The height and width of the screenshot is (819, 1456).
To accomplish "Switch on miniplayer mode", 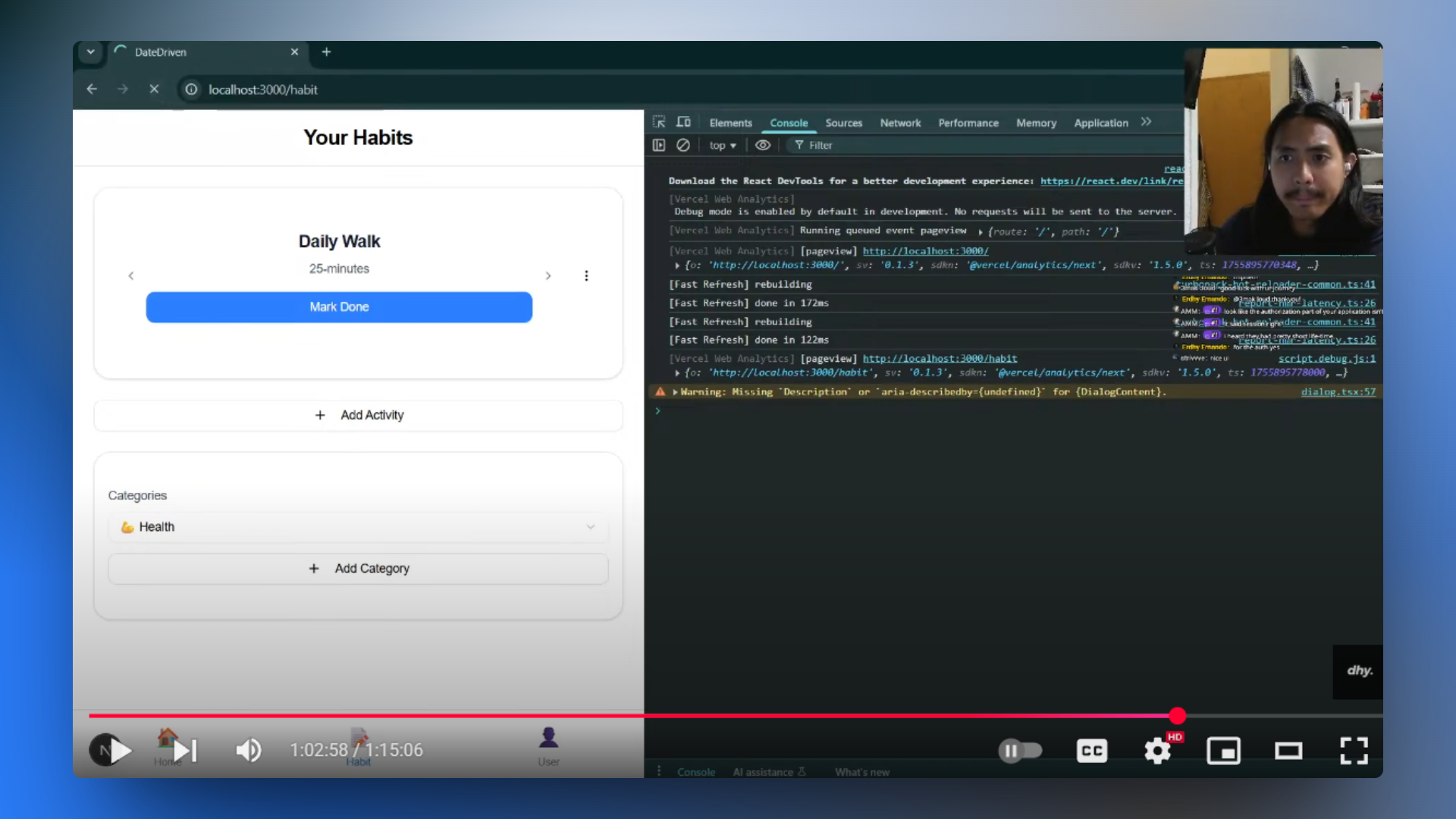I will pyautogui.click(x=1223, y=751).
